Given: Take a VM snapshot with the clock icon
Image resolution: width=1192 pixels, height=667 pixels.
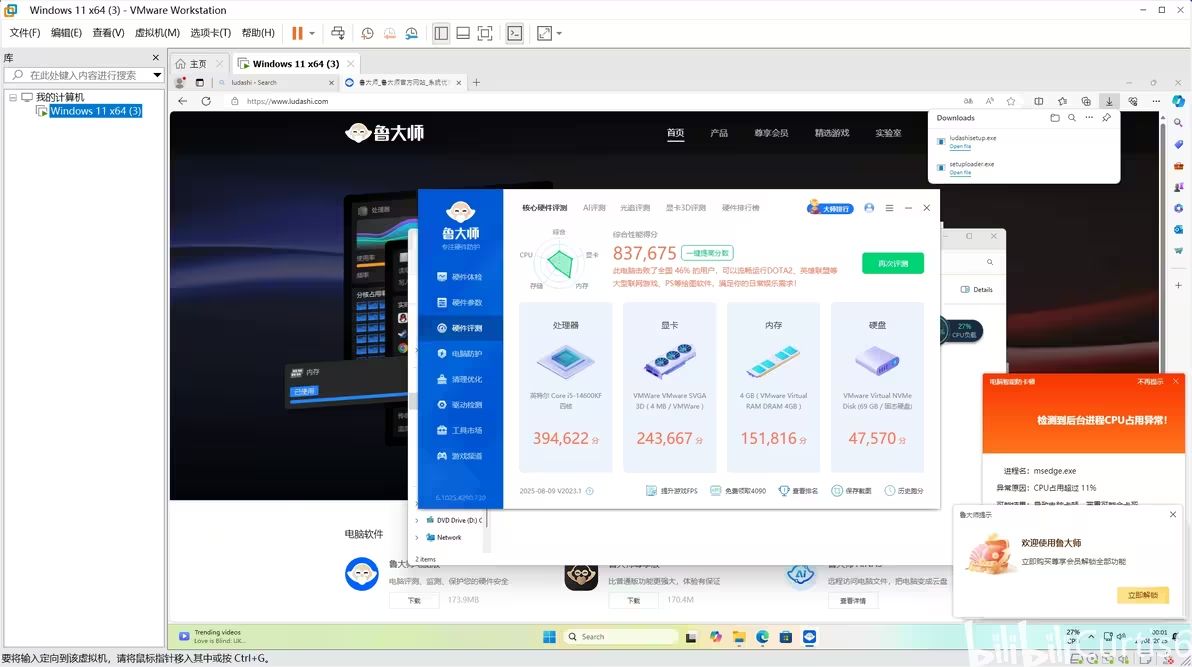Looking at the screenshot, I should pos(367,33).
